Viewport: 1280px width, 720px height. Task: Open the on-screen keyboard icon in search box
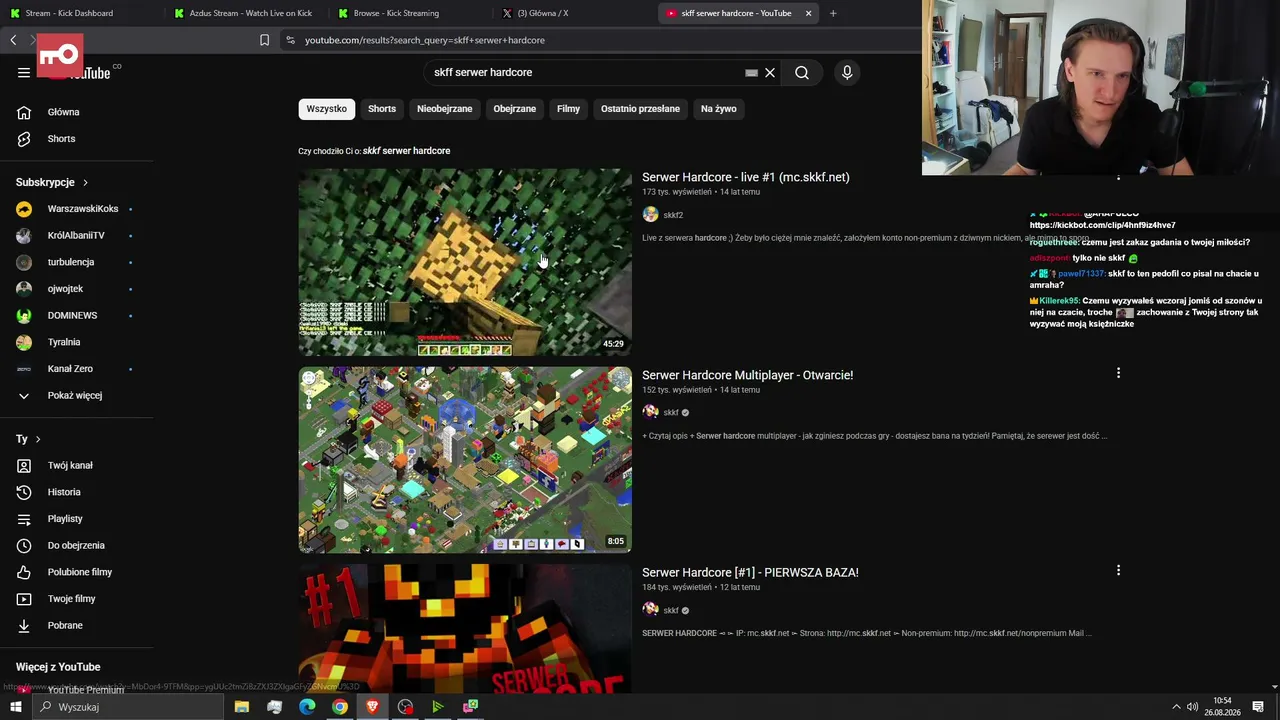751,72
